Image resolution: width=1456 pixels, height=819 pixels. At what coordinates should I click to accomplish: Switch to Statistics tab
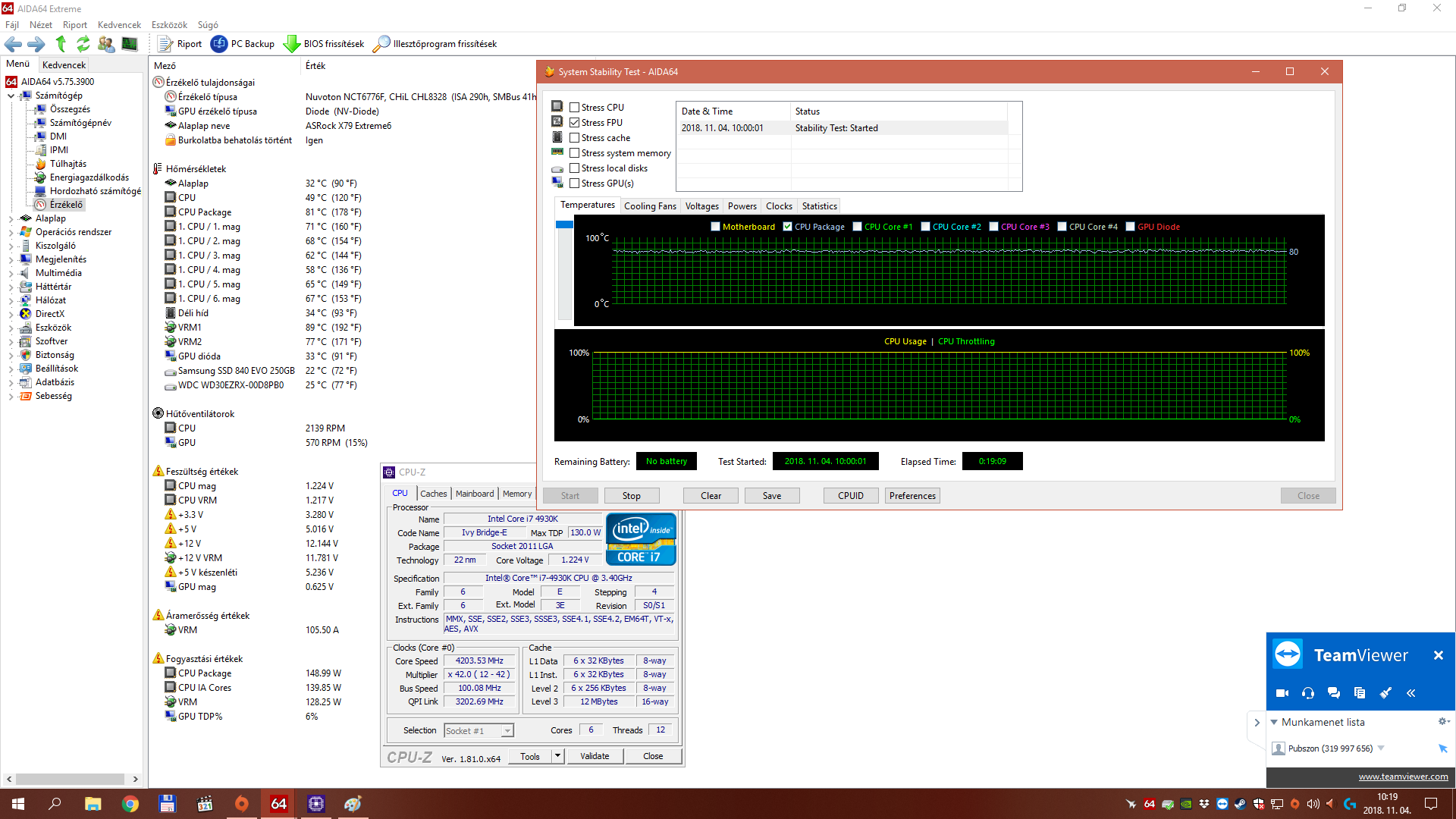pos(819,206)
